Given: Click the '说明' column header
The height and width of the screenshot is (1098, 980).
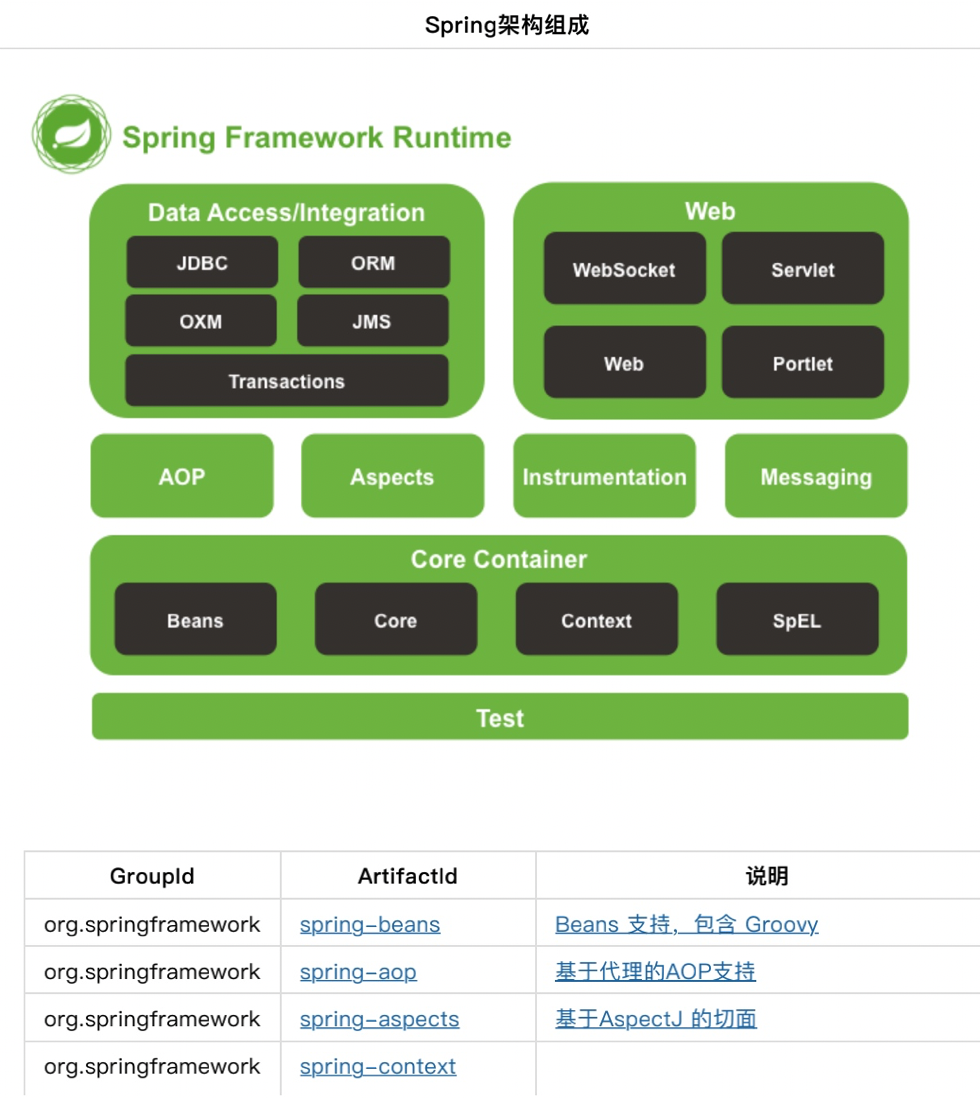Looking at the screenshot, I should 767,876.
